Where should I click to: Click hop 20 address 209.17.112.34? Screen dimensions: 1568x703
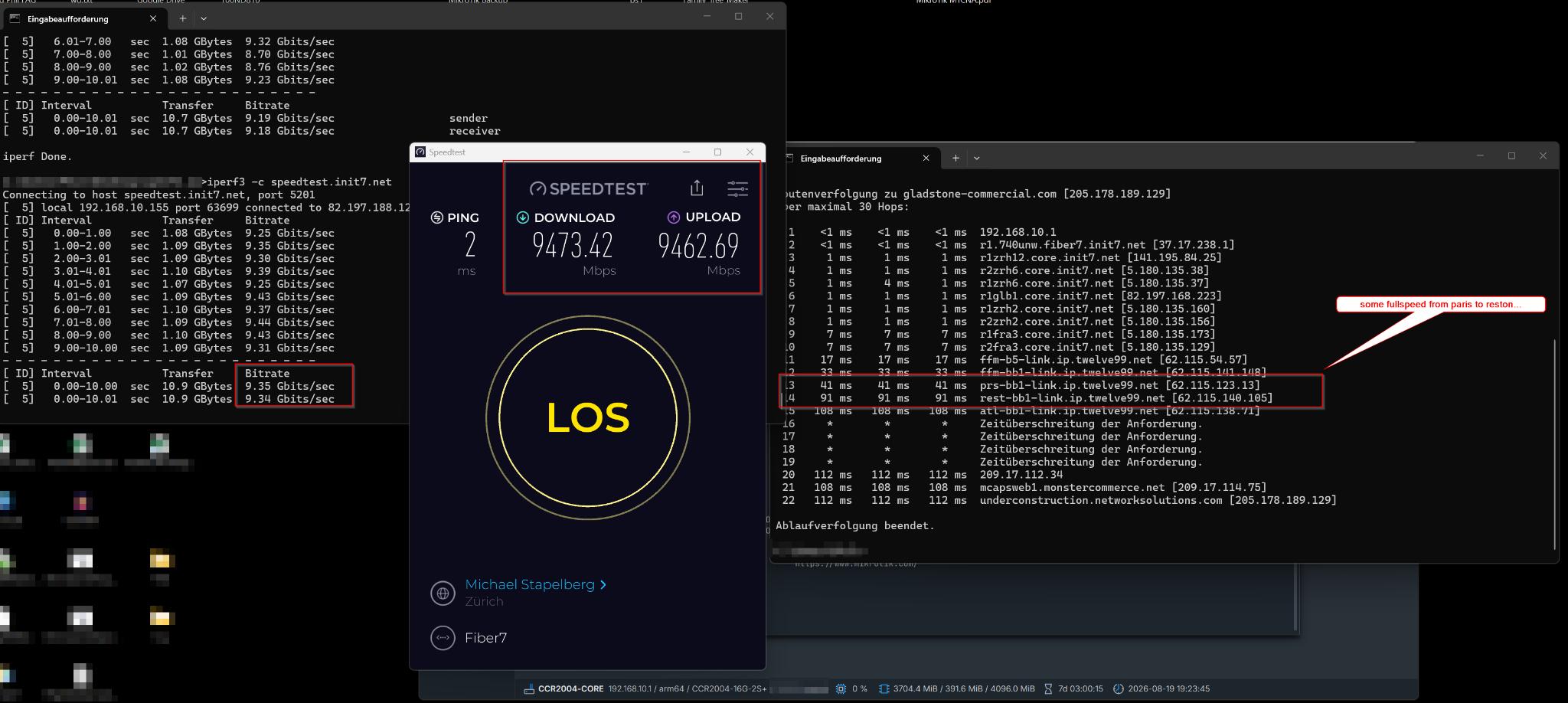tap(1021, 474)
